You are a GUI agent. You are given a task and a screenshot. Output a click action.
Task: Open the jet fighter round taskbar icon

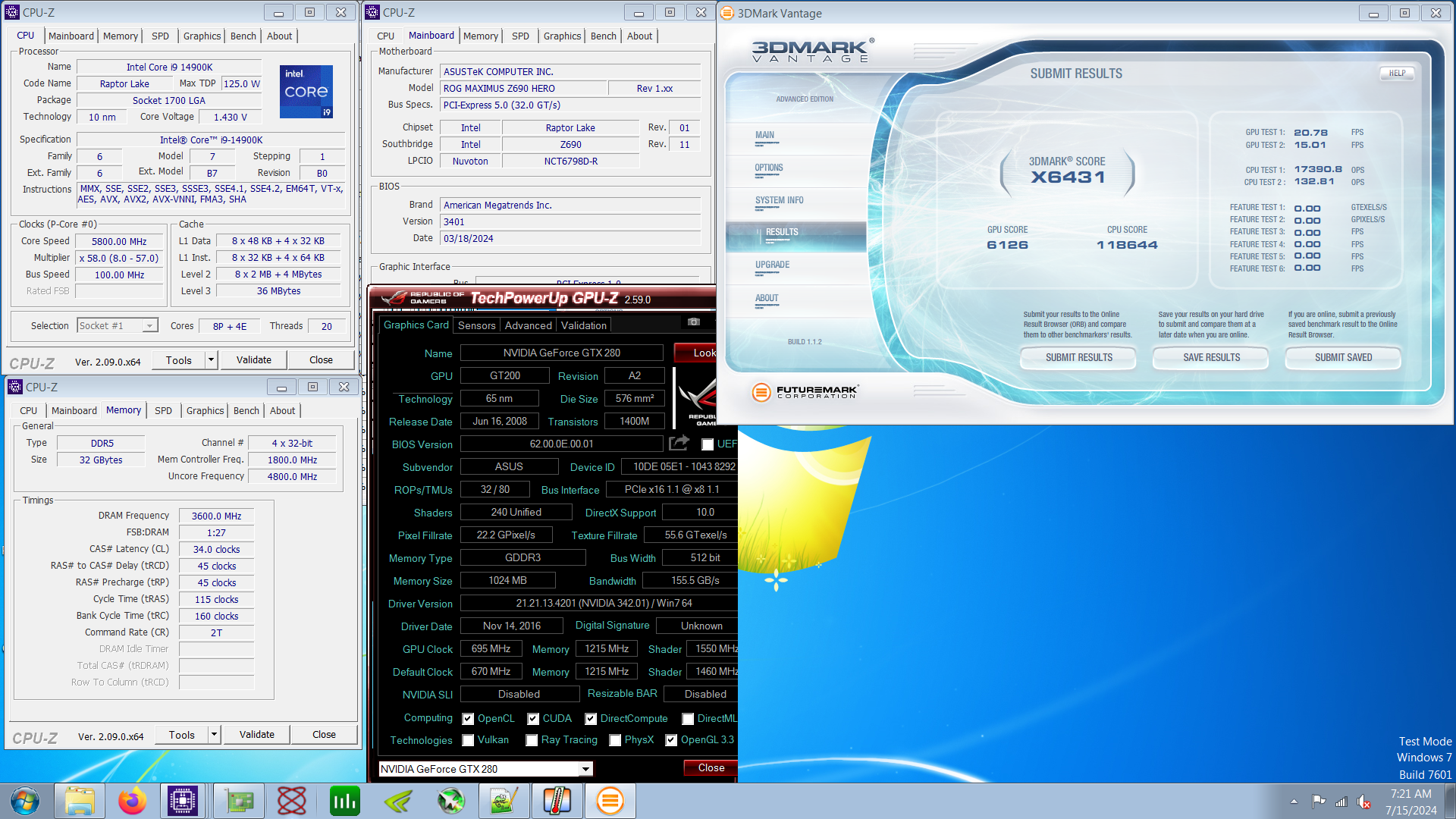[451, 801]
